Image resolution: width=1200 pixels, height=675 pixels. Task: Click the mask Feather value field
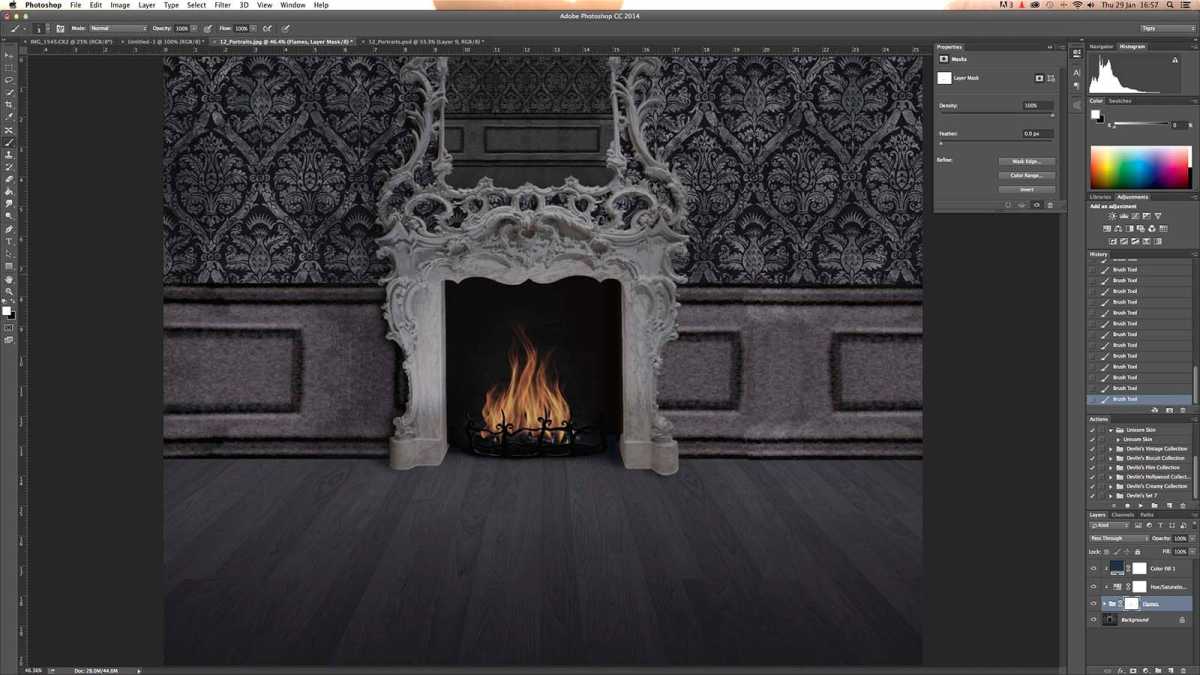1036,133
